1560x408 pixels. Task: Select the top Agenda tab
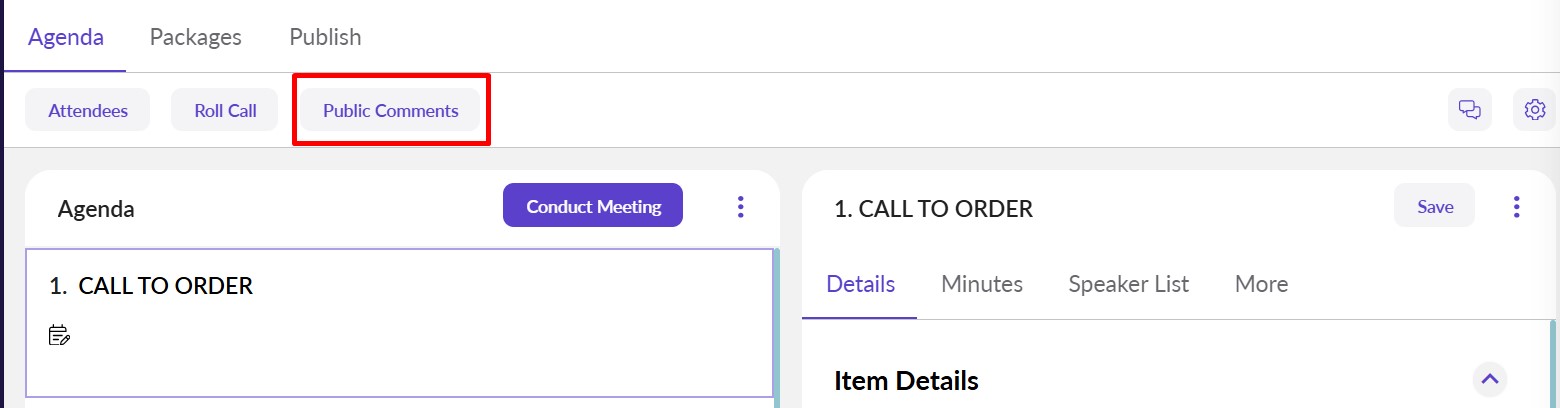click(66, 37)
